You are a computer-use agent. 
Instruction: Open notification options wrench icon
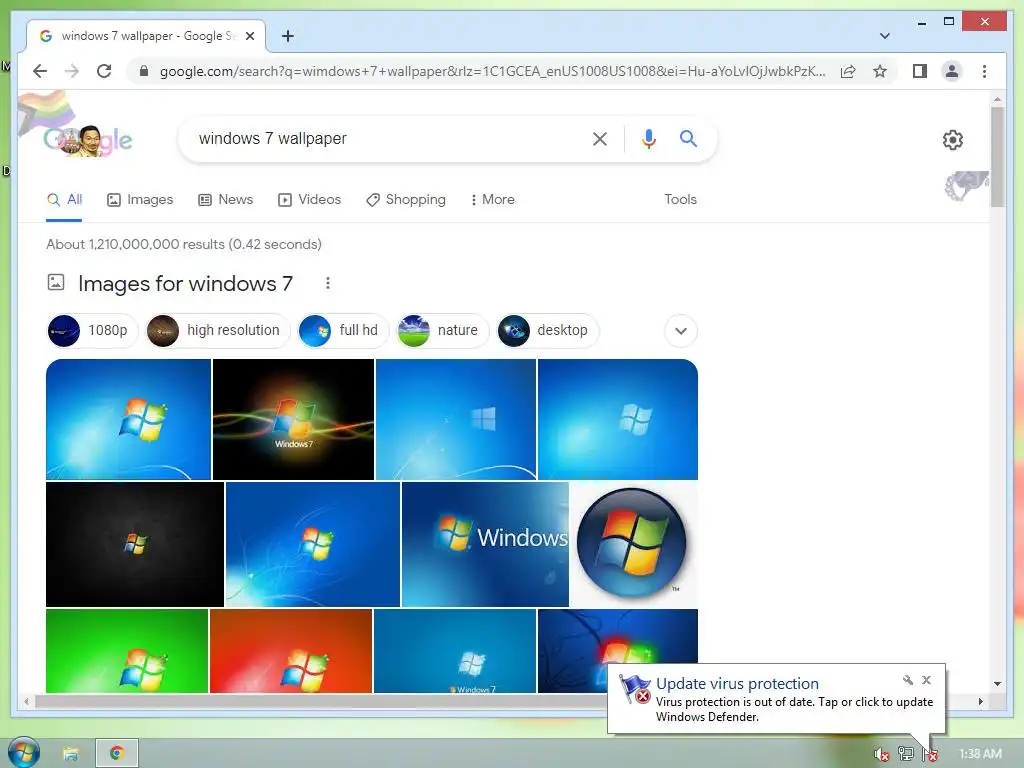pyautogui.click(x=908, y=680)
